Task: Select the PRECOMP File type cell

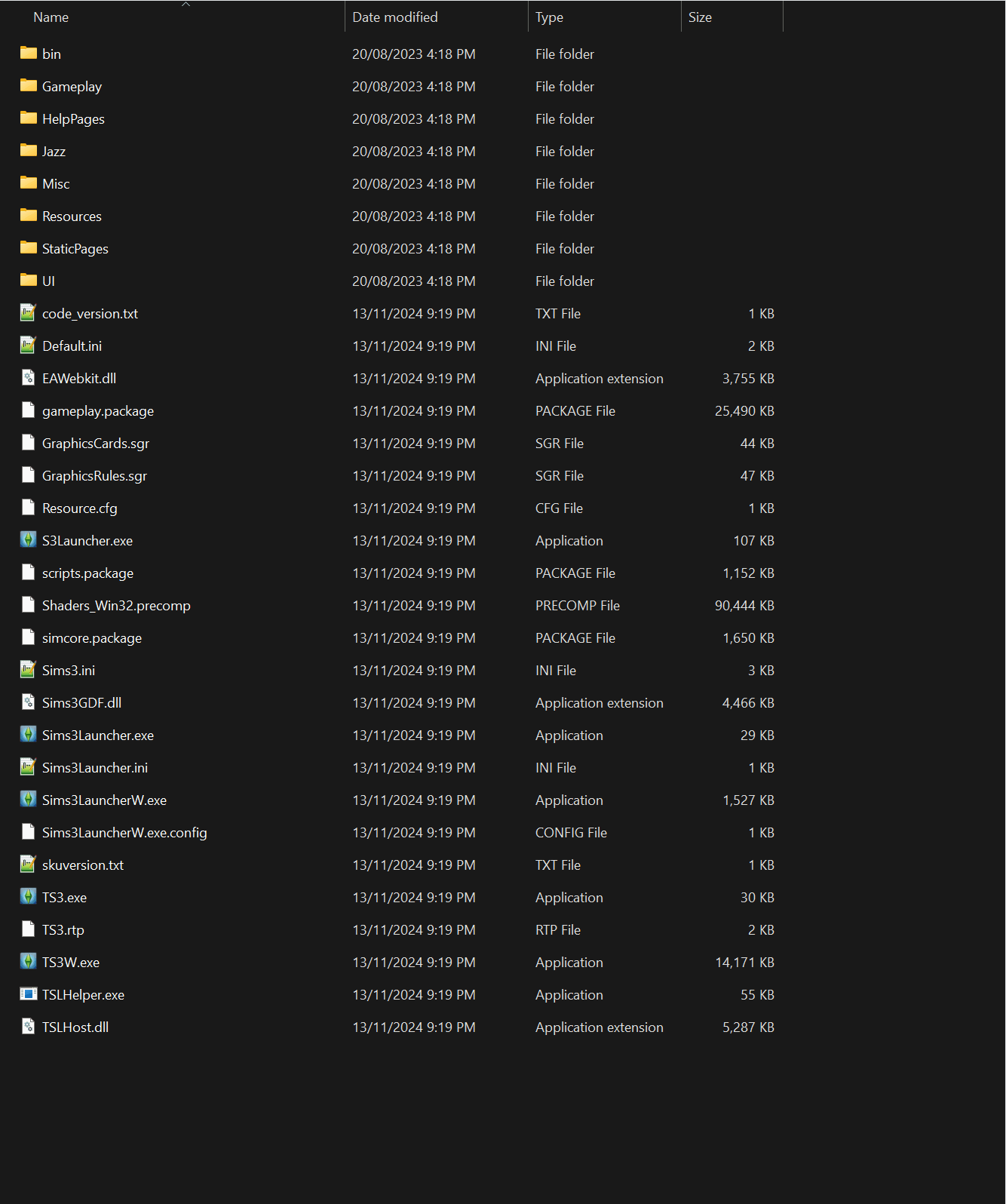Action: (578, 605)
